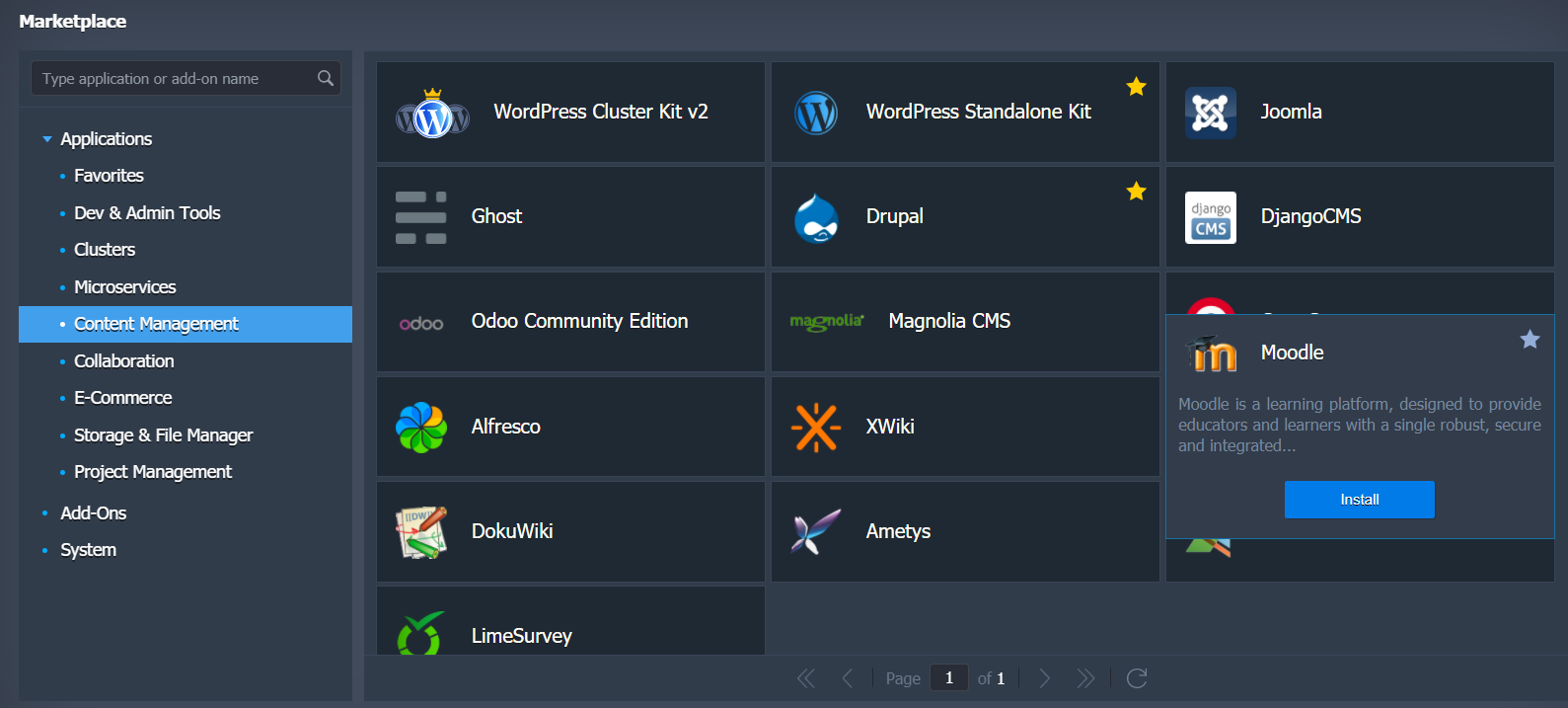Image resolution: width=1568 pixels, height=708 pixels.
Task: Click the WordPress Standalone Kit logo
Action: pos(816,114)
